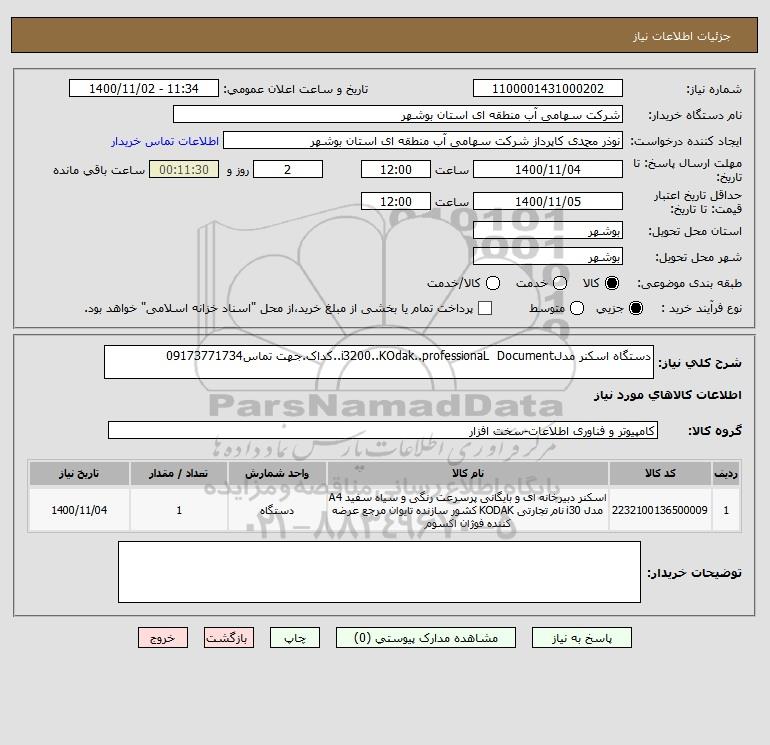Click the دستگاه unit cell
Image resolution: width=770 pixels, height=745 pixels.
(277, 510)
